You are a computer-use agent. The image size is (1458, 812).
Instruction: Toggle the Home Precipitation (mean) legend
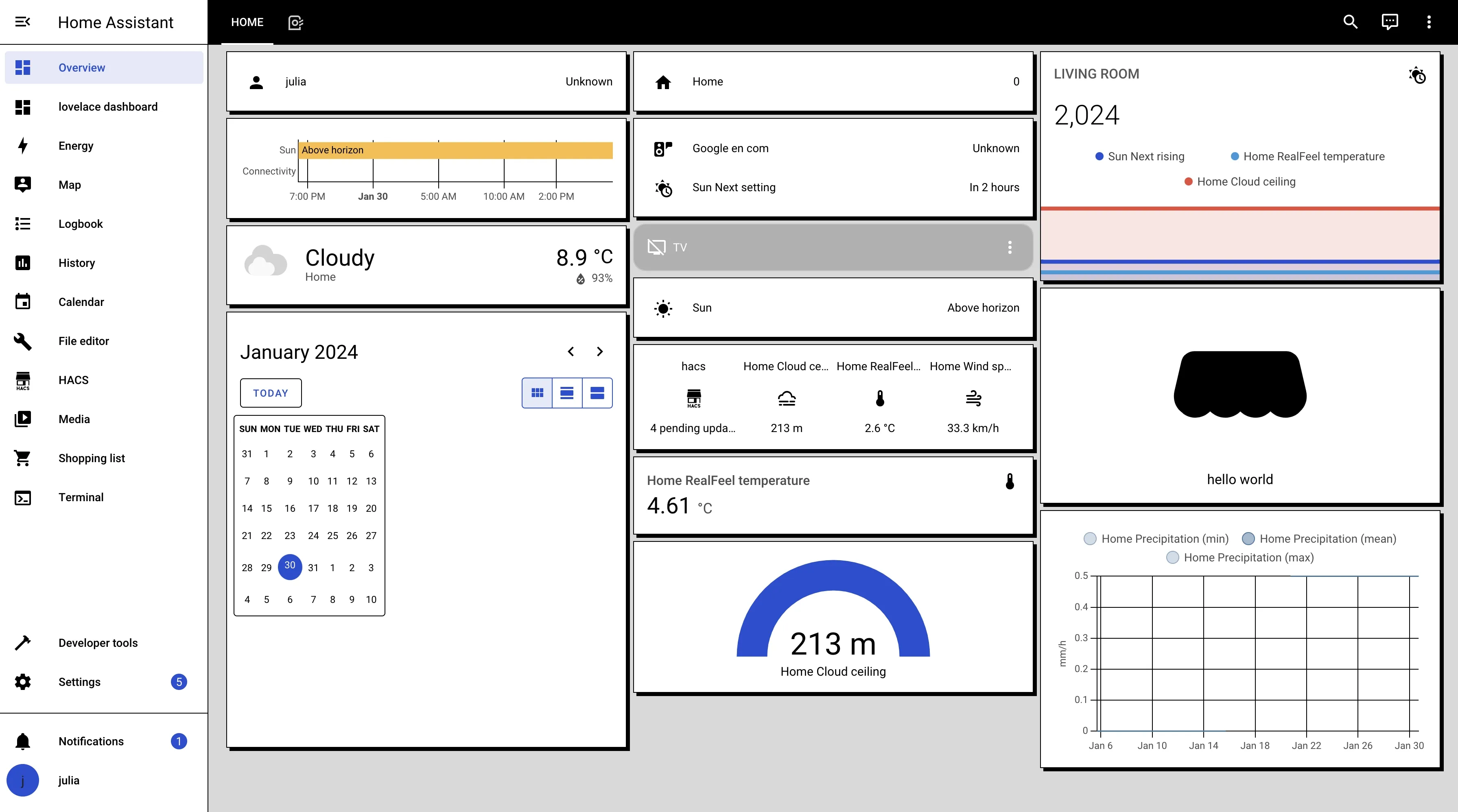point(1319,539)
